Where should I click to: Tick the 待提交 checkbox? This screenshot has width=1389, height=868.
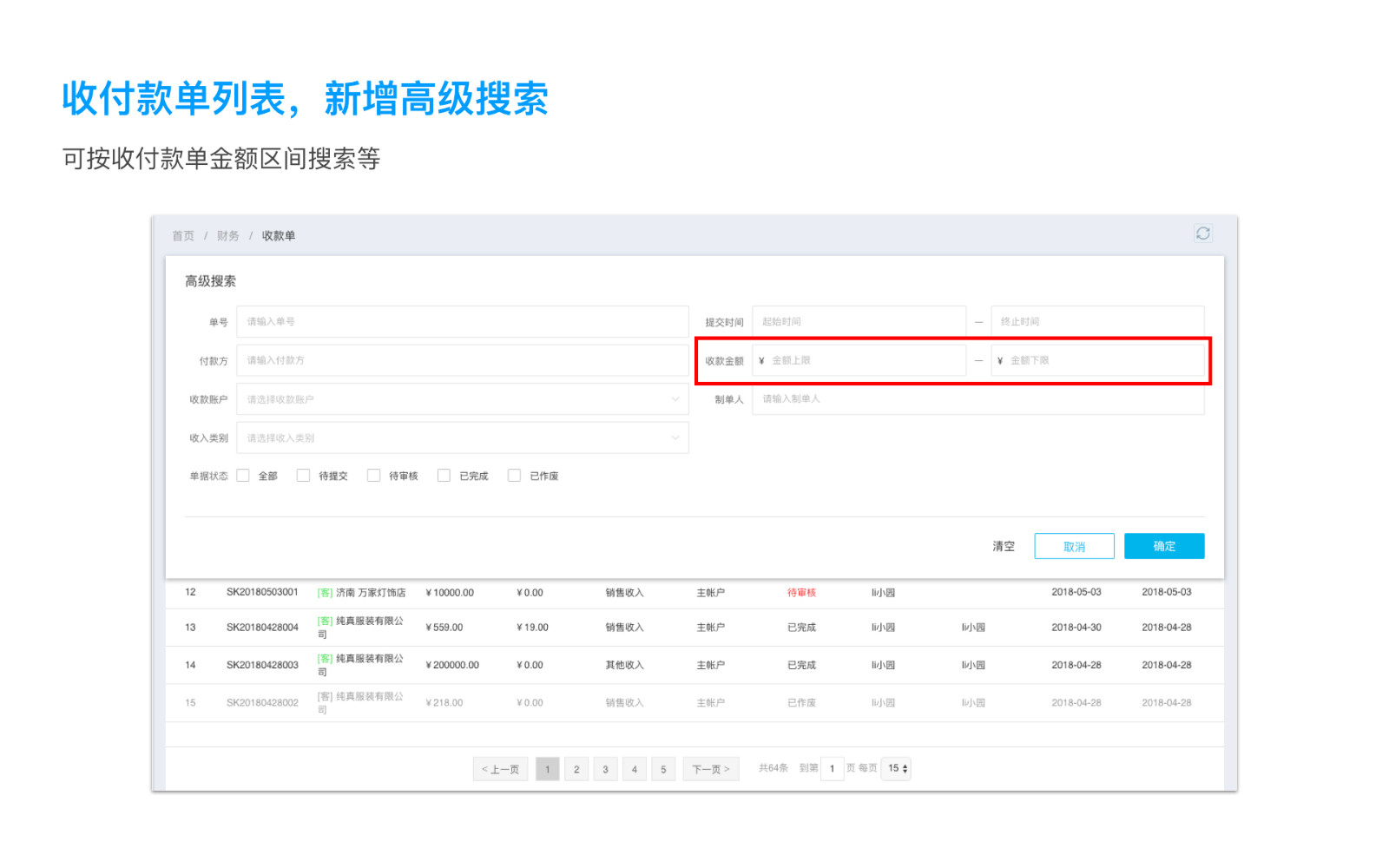click(303, 476)
